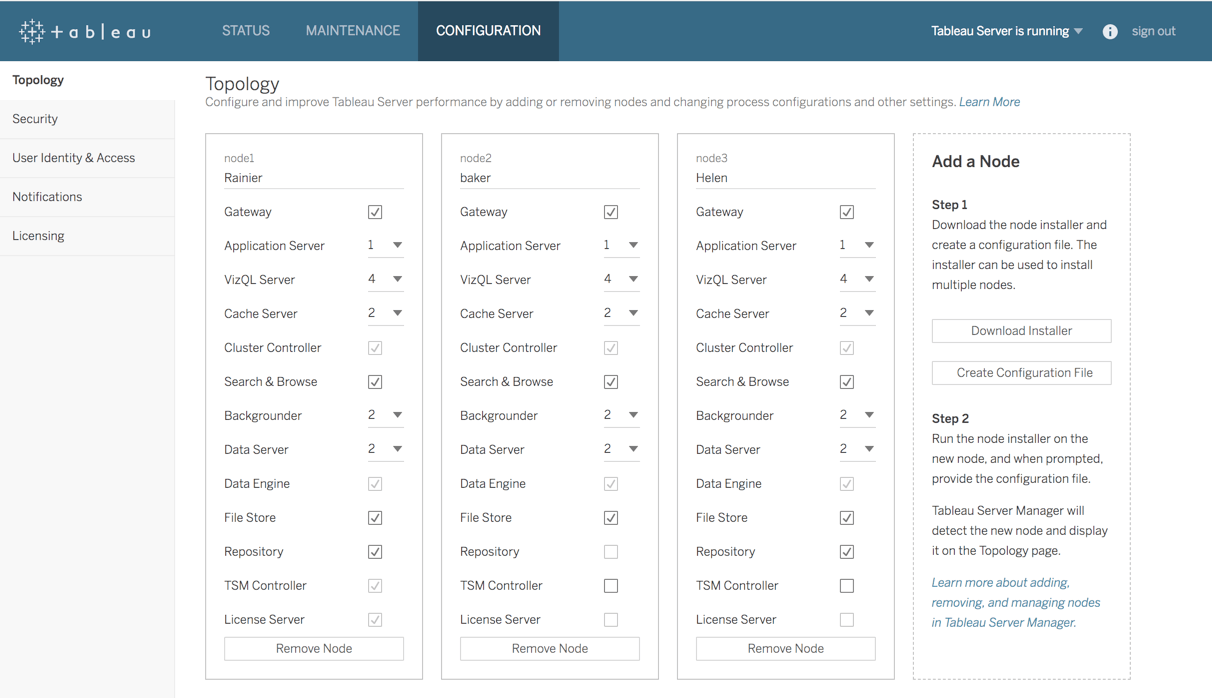Screen dimensions: 1212x698
Task: Toggle Search & Browse on node1
Action: pyautogui.click(x=375, y=382)
